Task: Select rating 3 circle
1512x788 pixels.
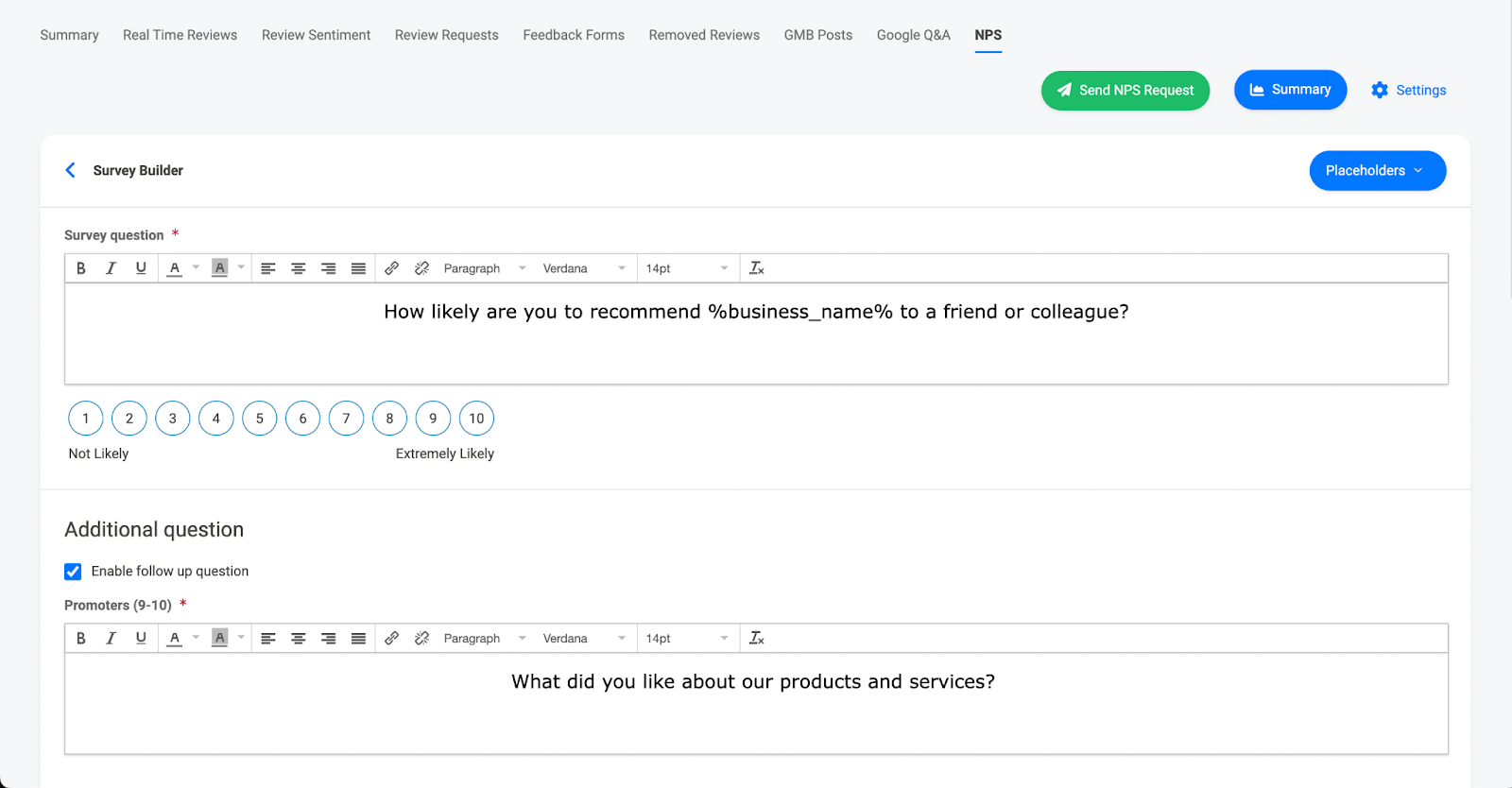Action: (173, 419)
